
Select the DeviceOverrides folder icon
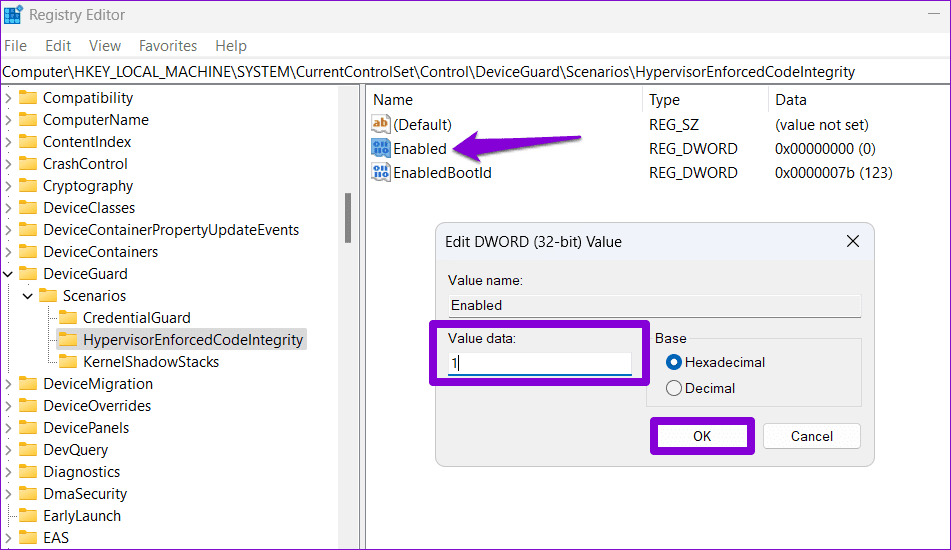point(28,405)
